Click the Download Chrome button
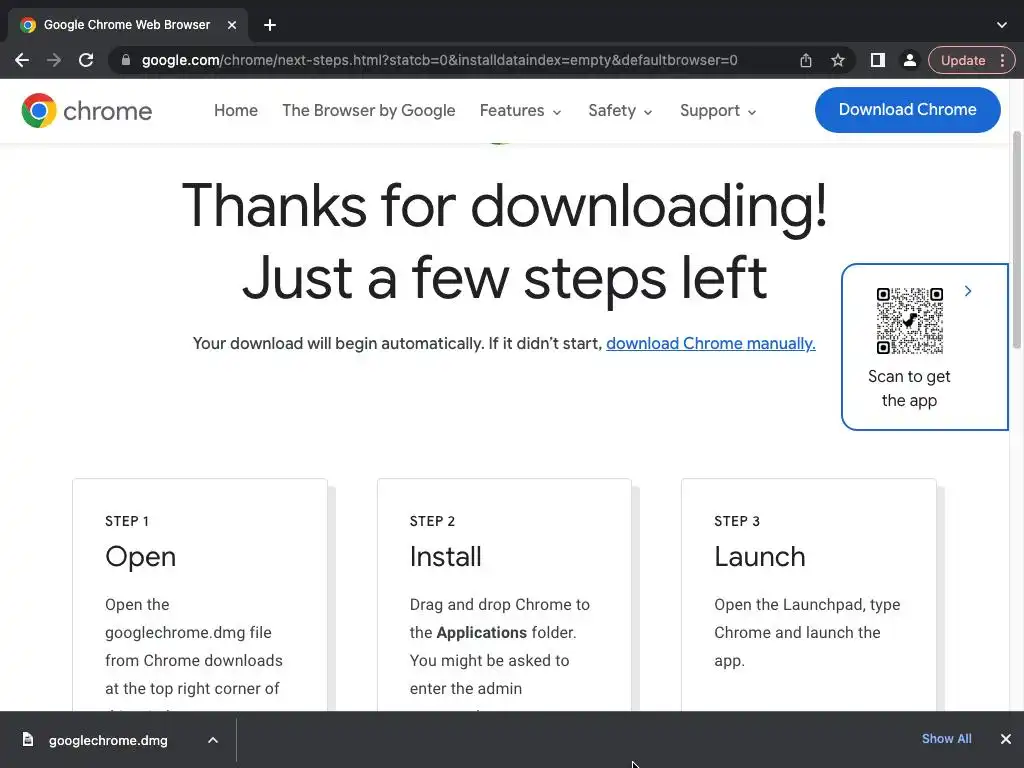The width and height of the screenshot is (1024, 768). (x=907, y=110)
